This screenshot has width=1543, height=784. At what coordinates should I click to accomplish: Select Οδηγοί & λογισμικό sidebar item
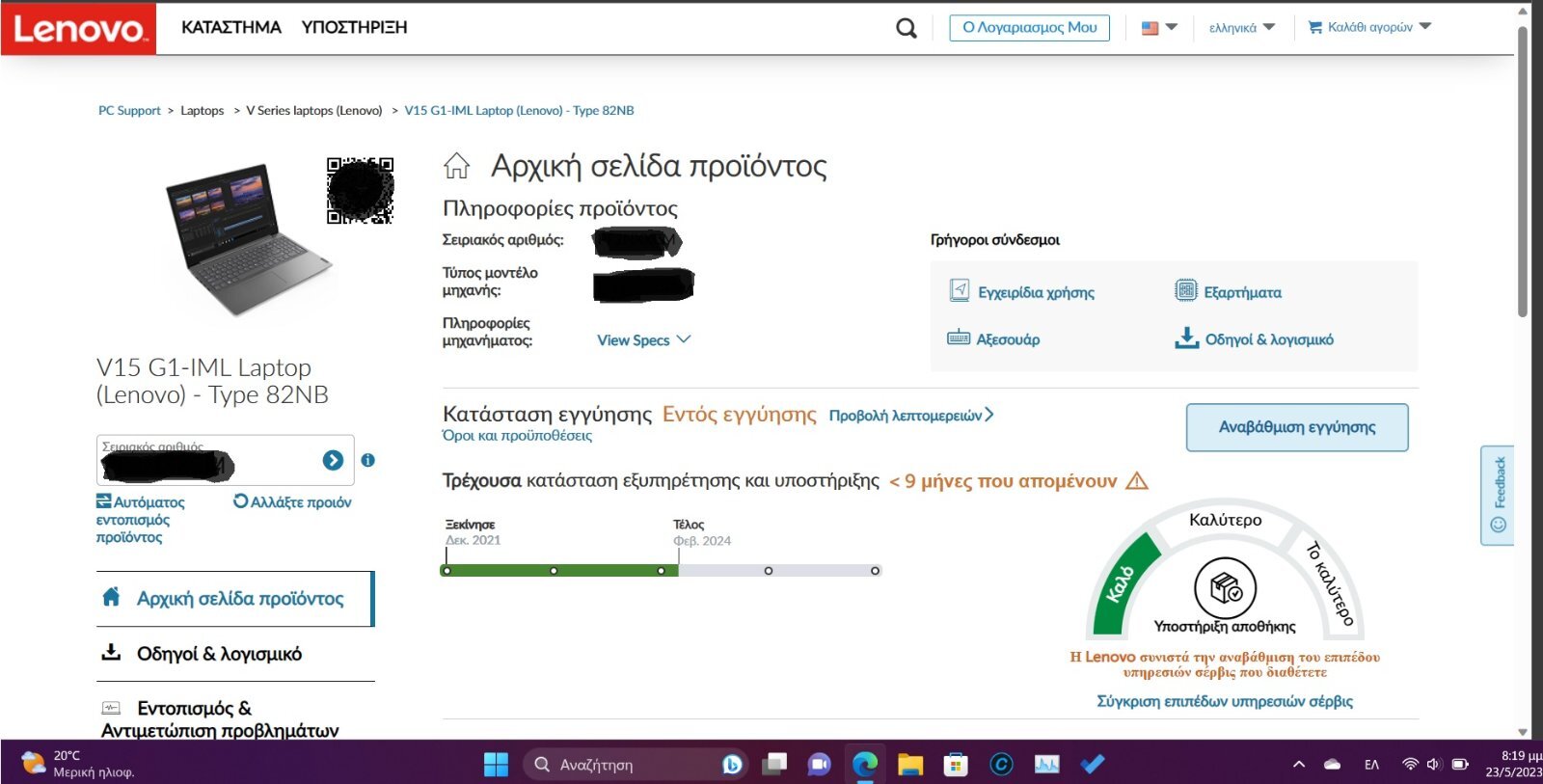point(234,654)
